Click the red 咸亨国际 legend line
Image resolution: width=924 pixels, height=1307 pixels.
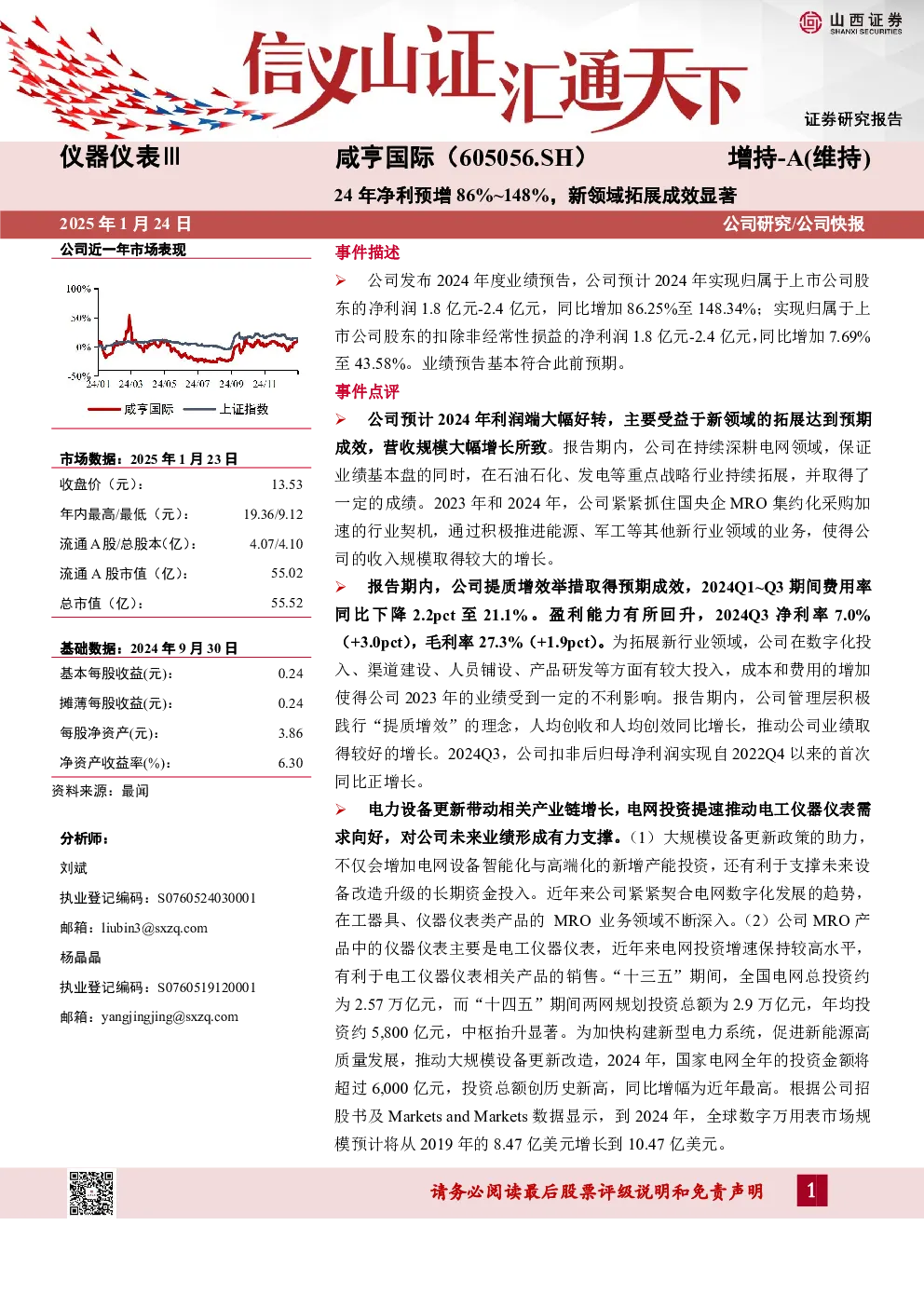point(104,409)
